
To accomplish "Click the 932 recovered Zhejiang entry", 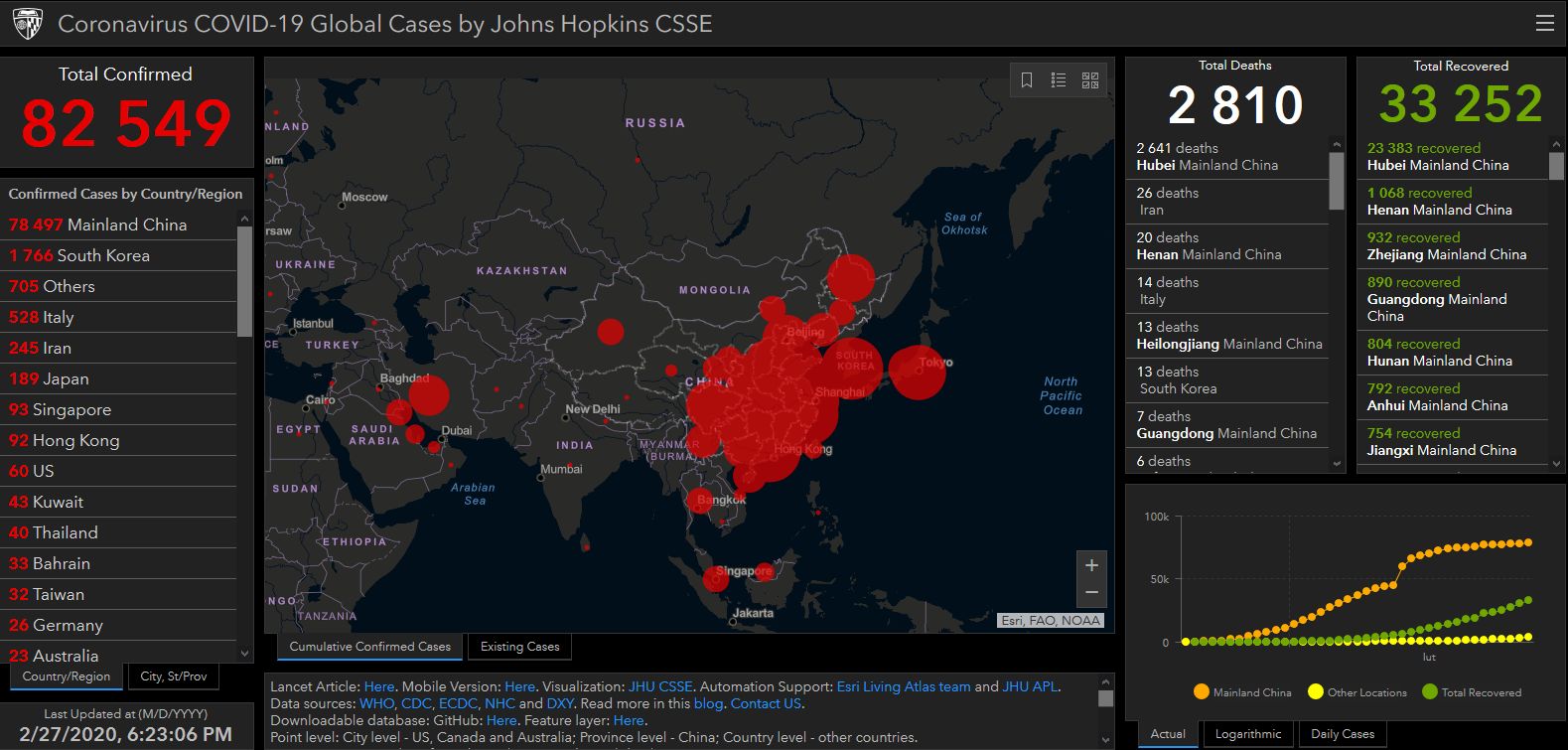I will (1453, 246).
